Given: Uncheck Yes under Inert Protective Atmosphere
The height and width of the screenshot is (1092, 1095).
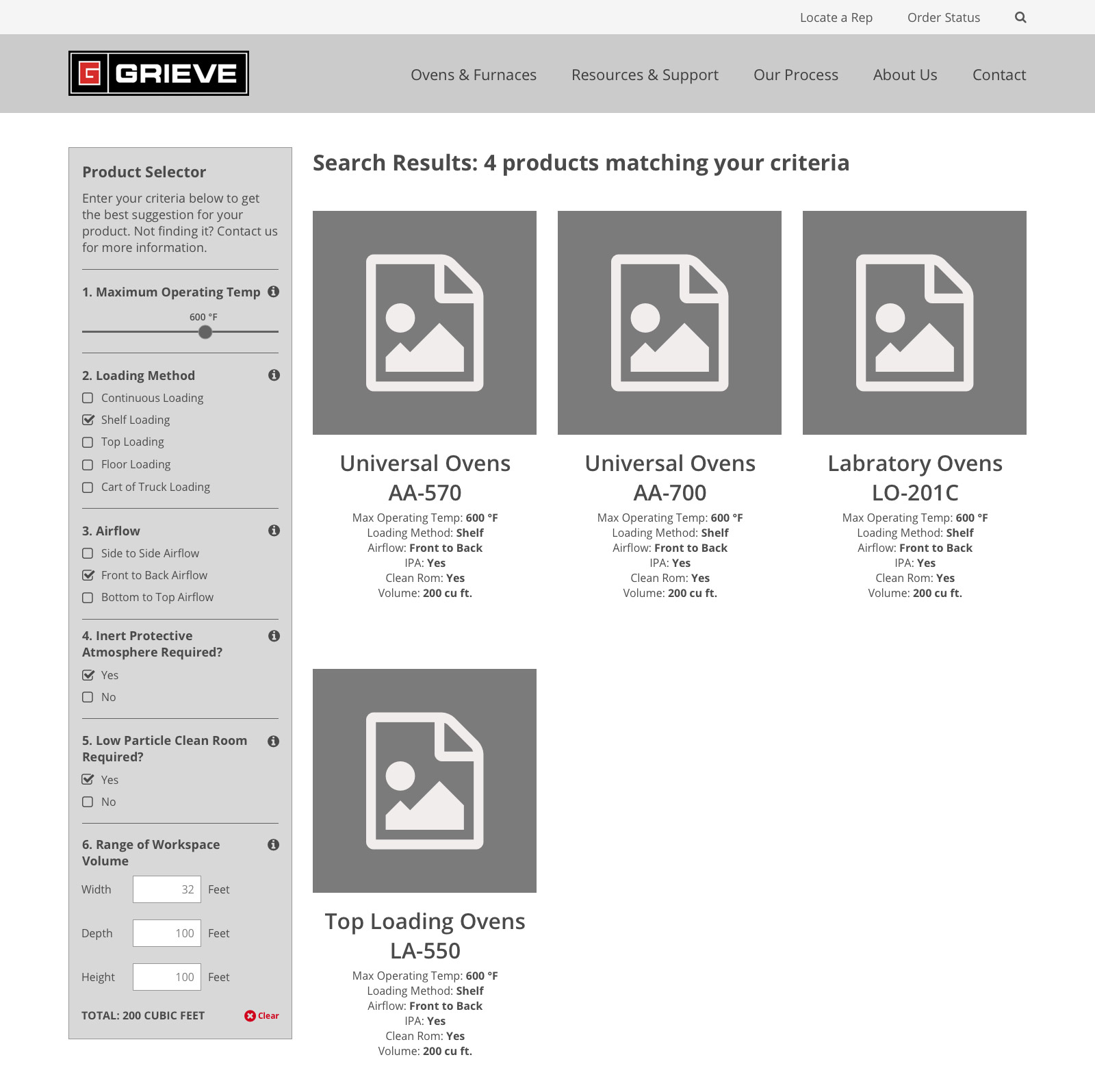Looking at the screenshot, I should [88, 675].
